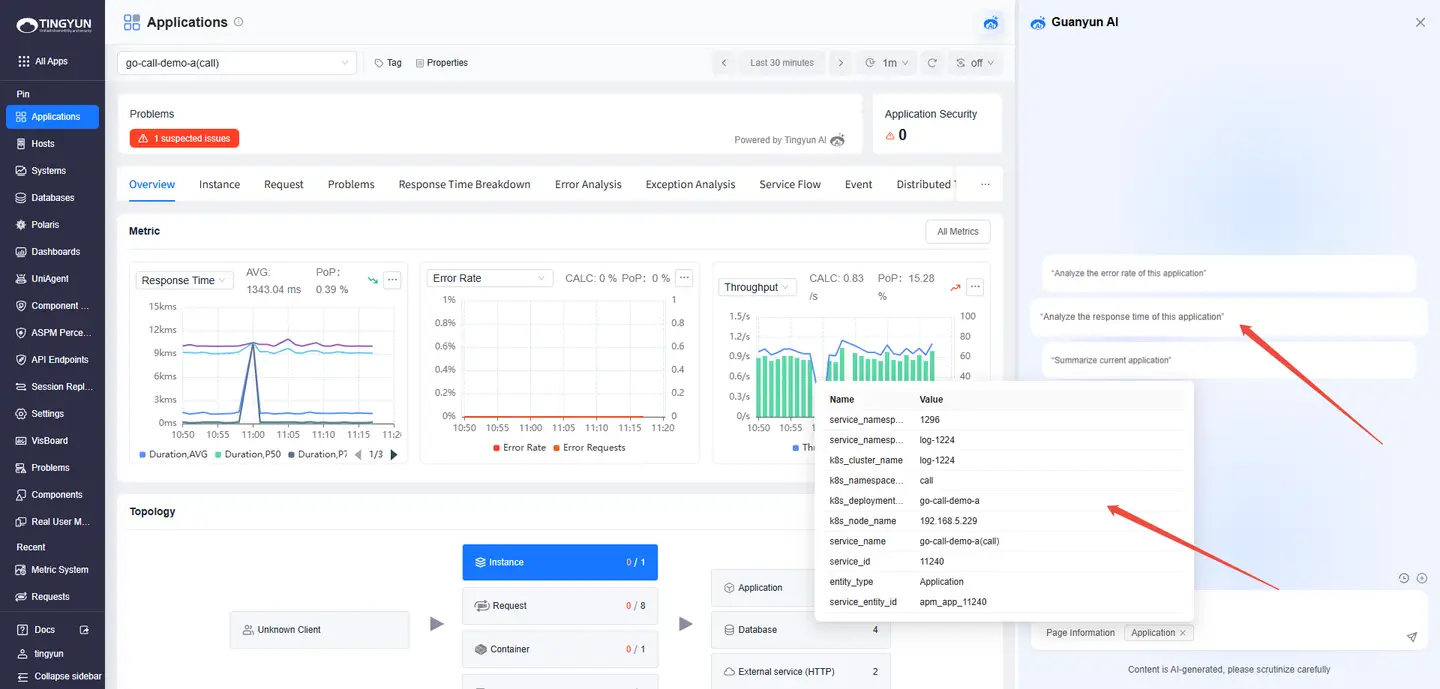Go to previous time range arrow
This screenshot has width=1440, height=689.
coord(724,63)
